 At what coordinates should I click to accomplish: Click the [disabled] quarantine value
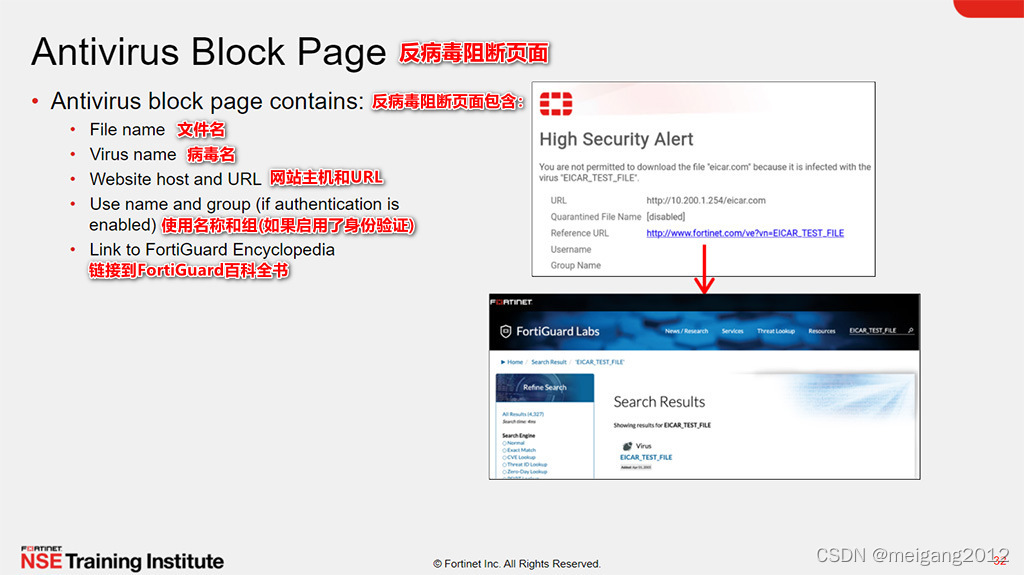[665, 217]
